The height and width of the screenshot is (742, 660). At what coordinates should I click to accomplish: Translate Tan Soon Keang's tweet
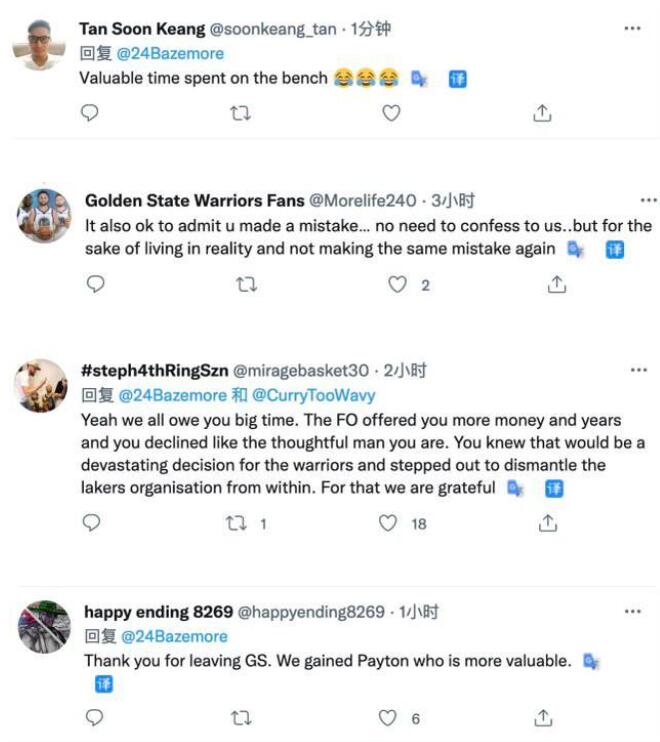(x=457, y=78)
